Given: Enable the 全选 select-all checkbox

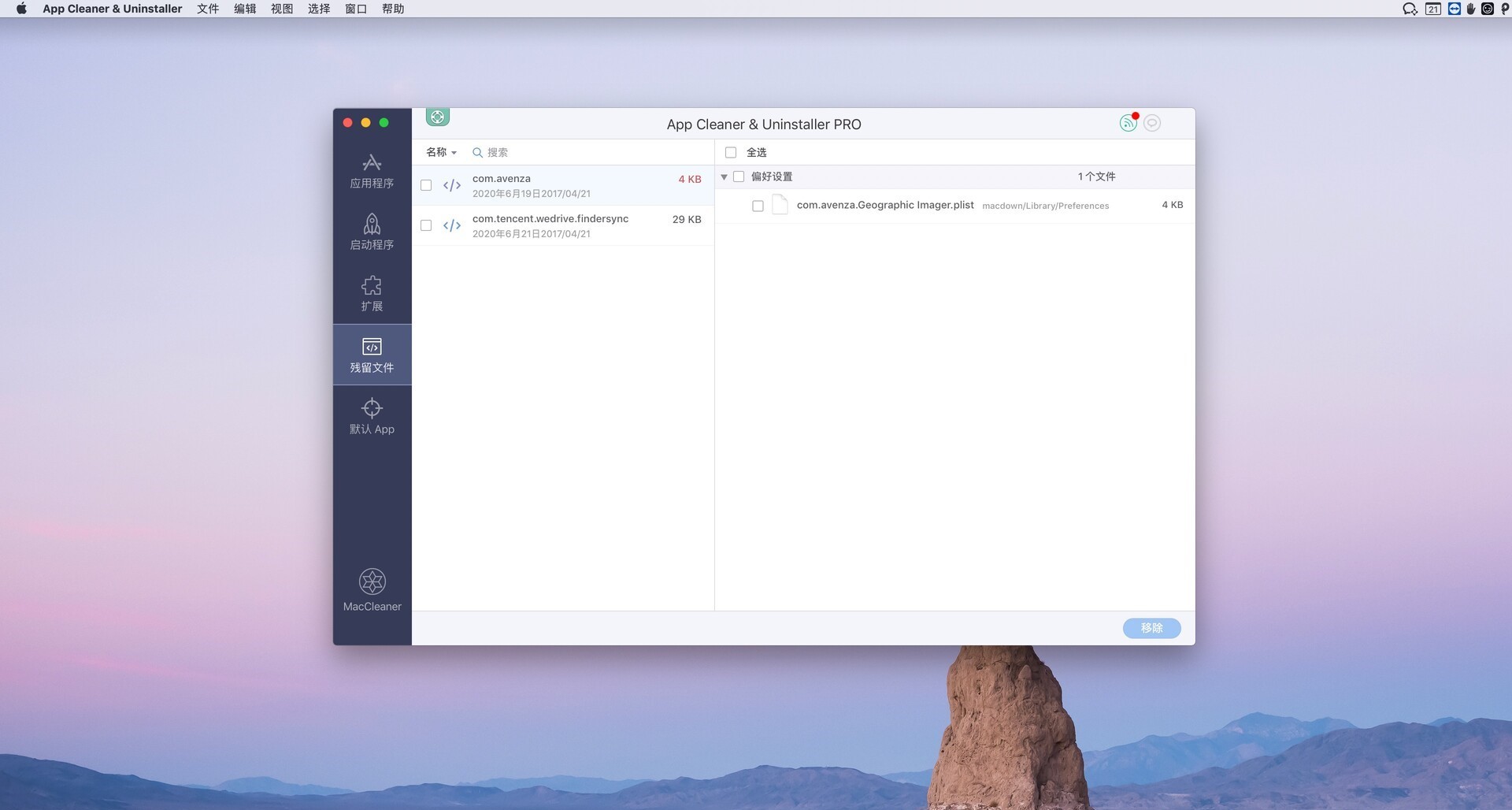Looking at the screenshot, I should coord(731,152).
